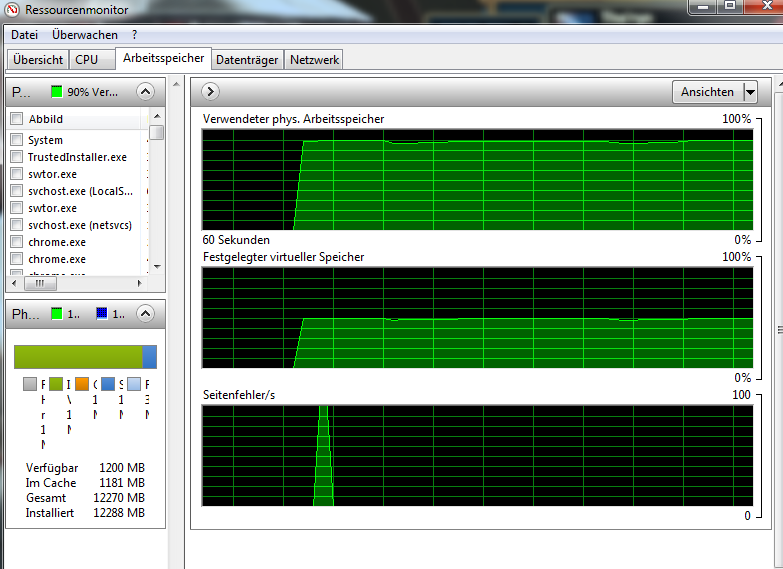Click the horizontal scrollbar left arrow
783x569 pixels.
14,283
